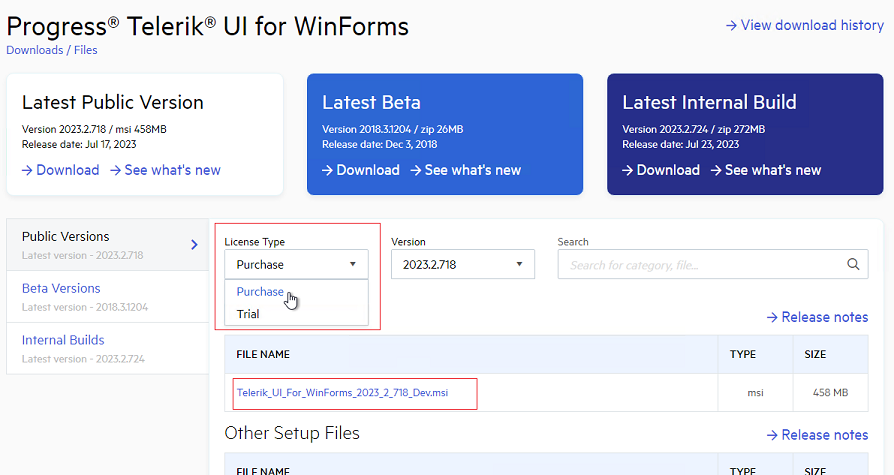Click the Latest Beta card title
This screenshot has width=894, height=475.
[372, 103]
